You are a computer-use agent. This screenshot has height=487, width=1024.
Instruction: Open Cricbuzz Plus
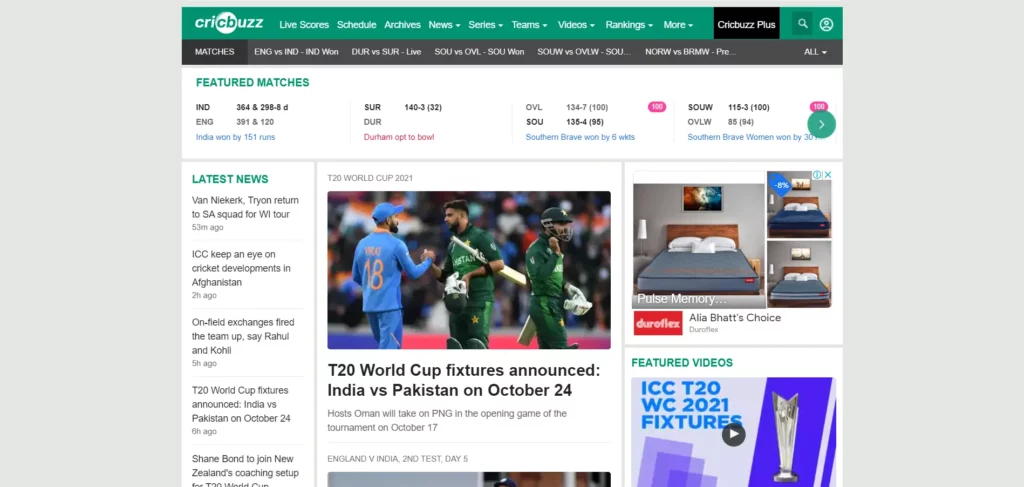(746, 25)
